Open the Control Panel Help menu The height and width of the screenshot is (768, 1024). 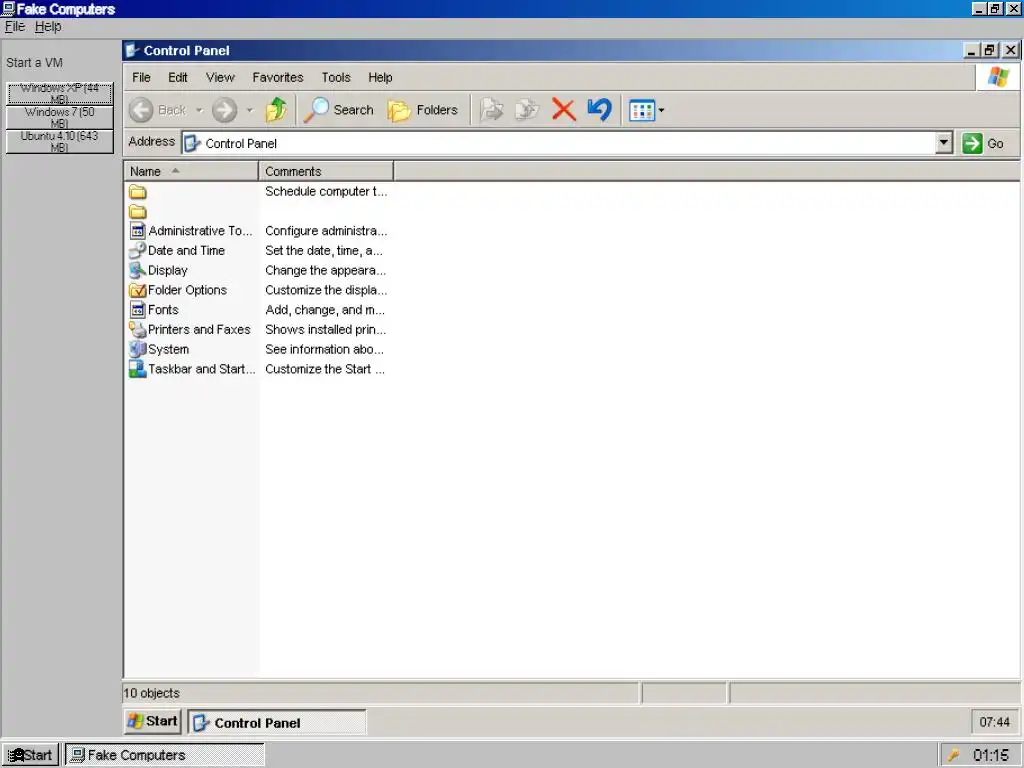point(380,77)
